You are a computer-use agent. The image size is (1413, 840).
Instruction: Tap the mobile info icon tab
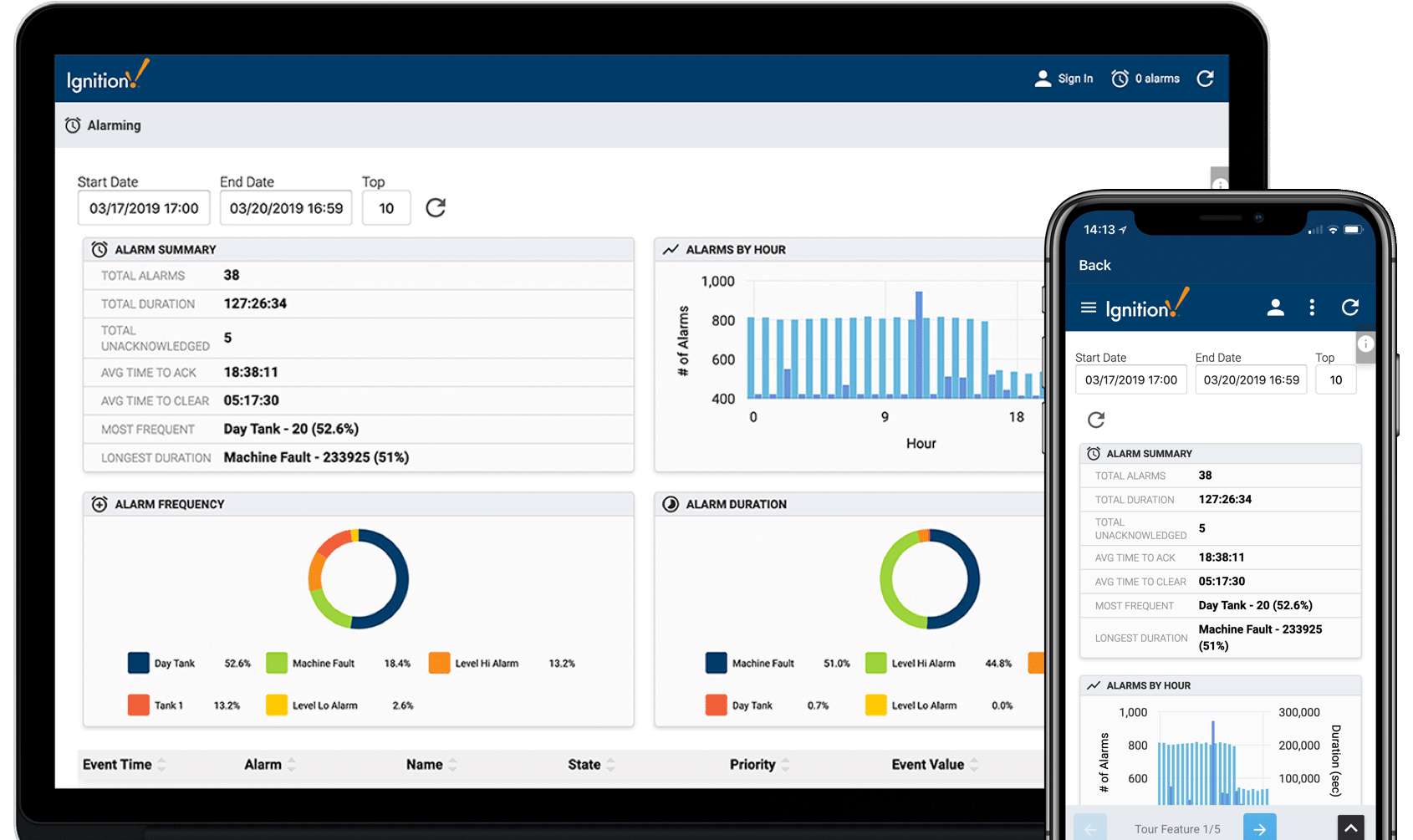pyautogui.click(x=1365, y=344)
